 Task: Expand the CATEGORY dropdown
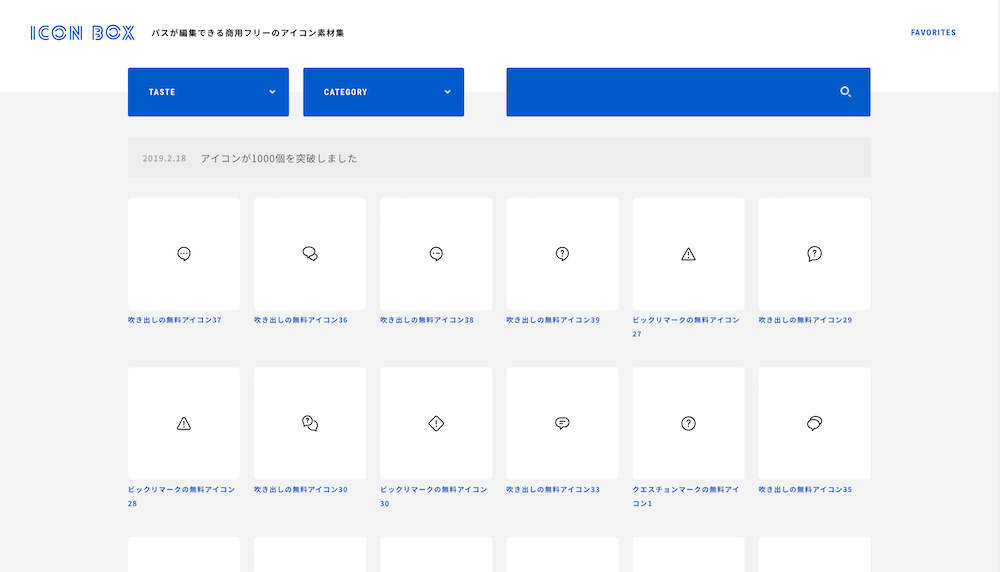[x=383, y=92]
